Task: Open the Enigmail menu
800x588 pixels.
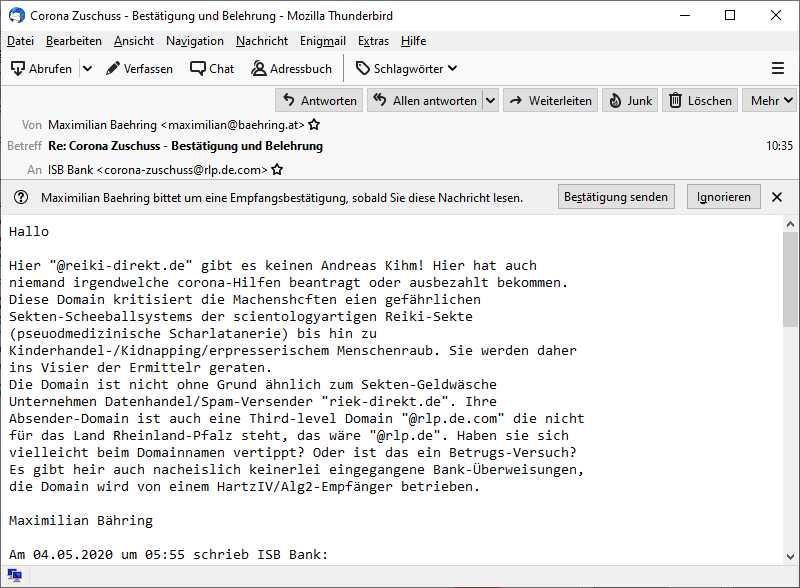Action: (323, 41)
